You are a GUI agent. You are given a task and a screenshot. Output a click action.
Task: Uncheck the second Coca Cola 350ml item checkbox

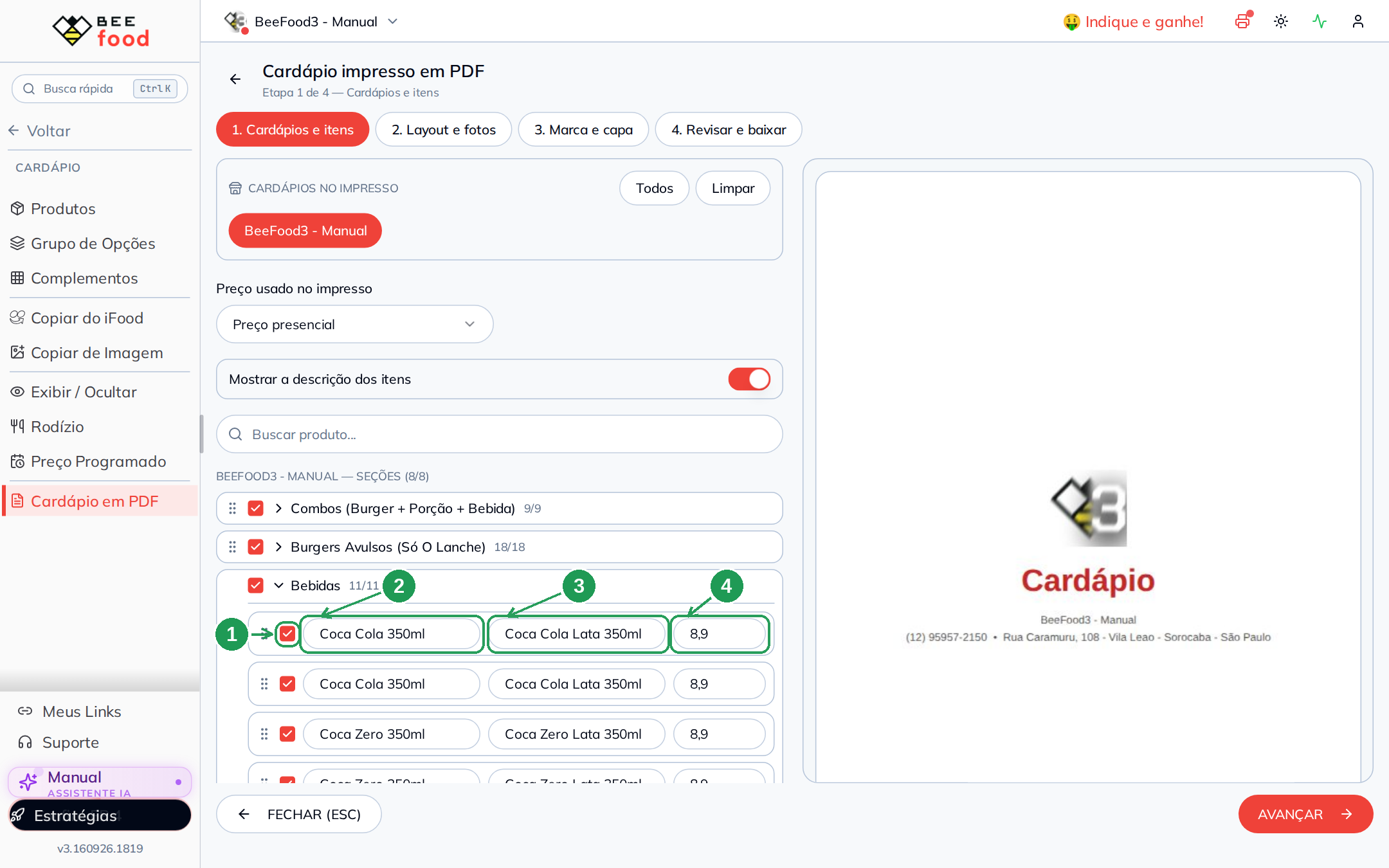tap(287, 683)
